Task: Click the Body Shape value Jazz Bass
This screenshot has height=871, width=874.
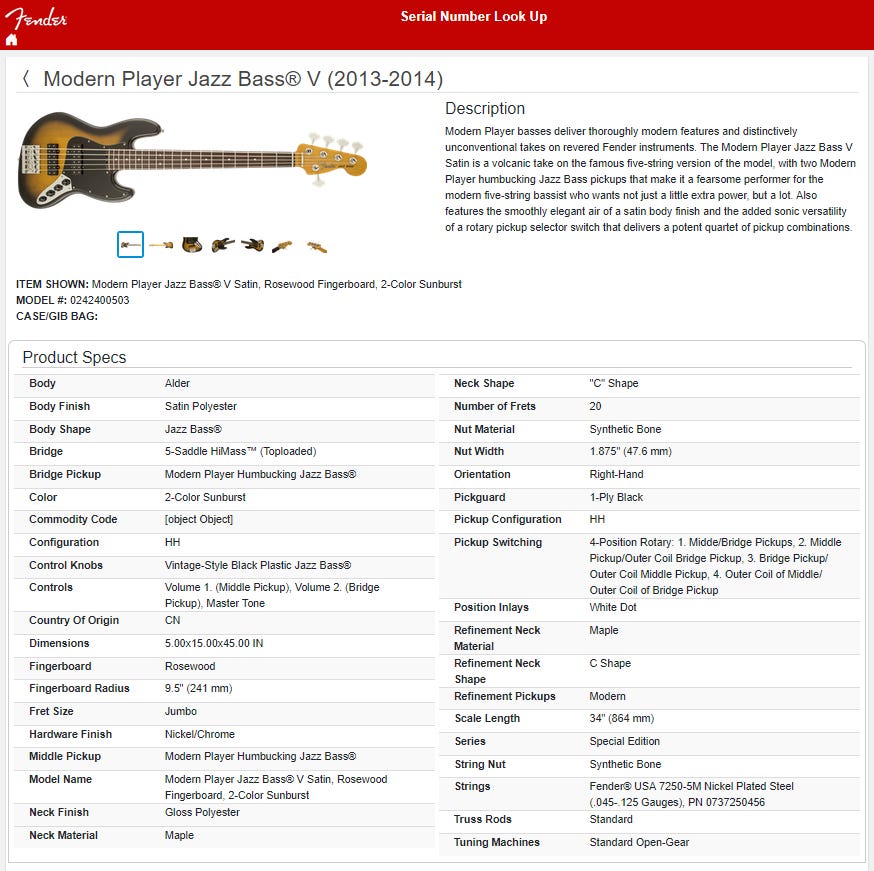Action: 193,429
